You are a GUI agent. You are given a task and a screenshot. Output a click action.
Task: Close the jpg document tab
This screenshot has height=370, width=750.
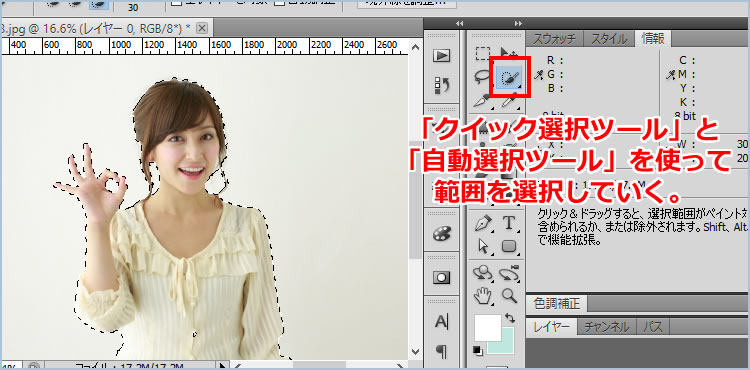(202, 28)
